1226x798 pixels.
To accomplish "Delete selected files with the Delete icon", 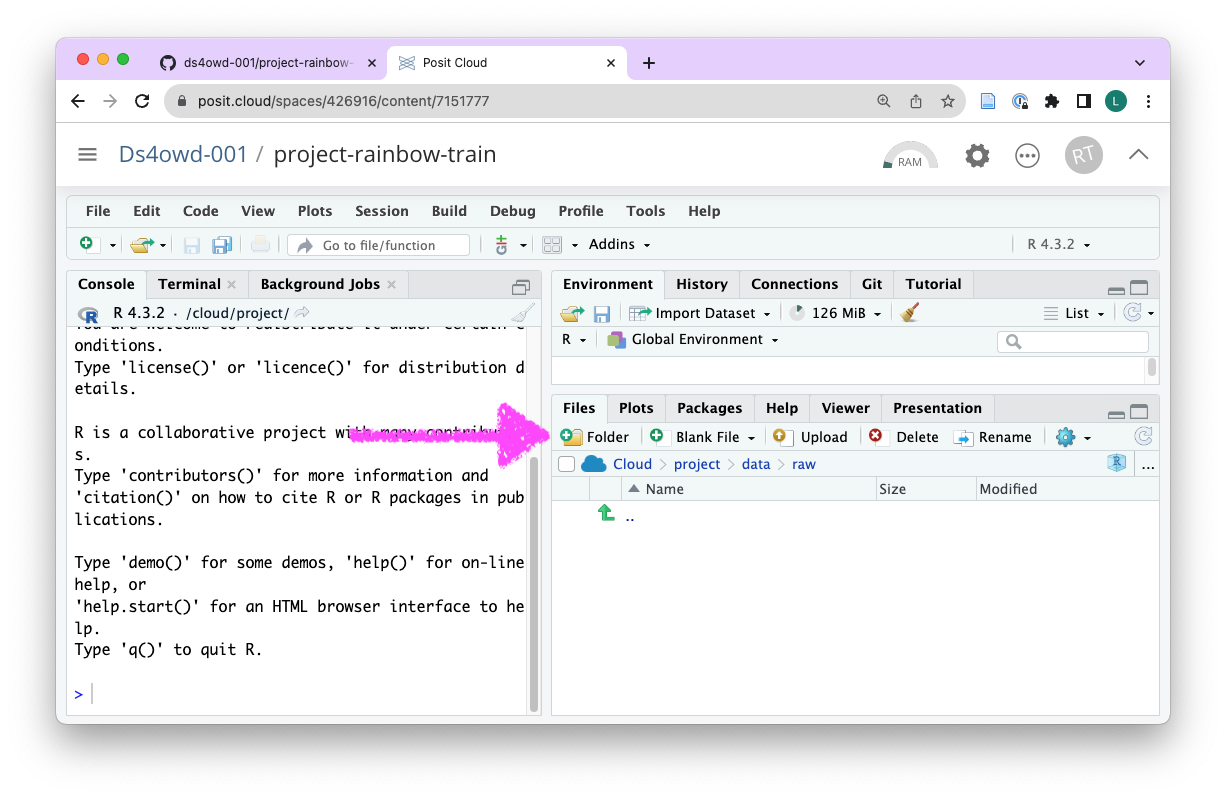I will pyautogui.click(x=877, y=437).
